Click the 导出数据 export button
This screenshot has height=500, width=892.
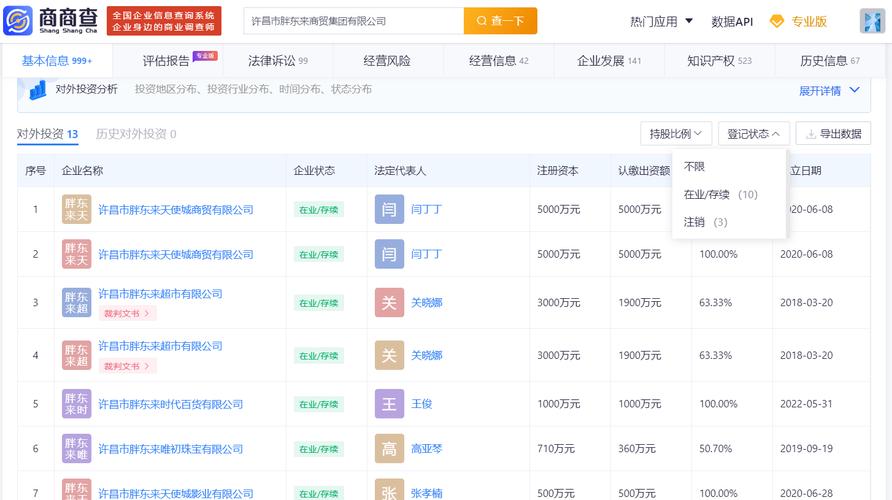point(833,134)
